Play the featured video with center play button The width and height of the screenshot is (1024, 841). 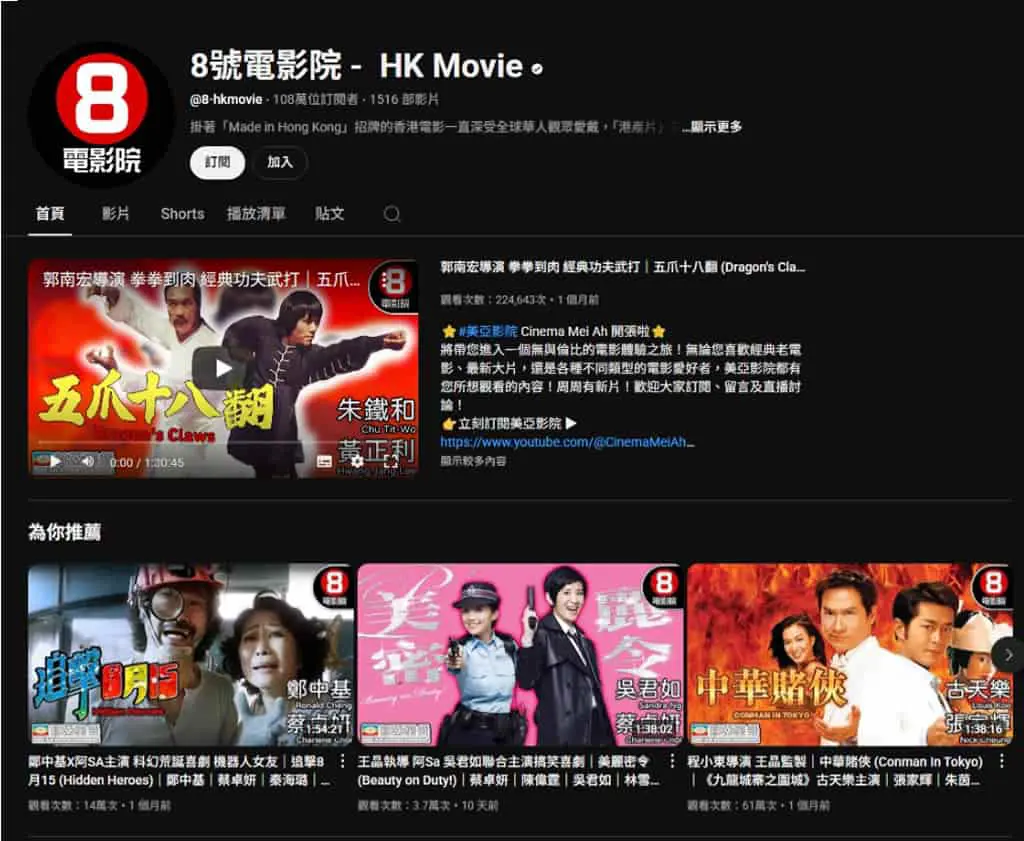[x=223, y=368]
